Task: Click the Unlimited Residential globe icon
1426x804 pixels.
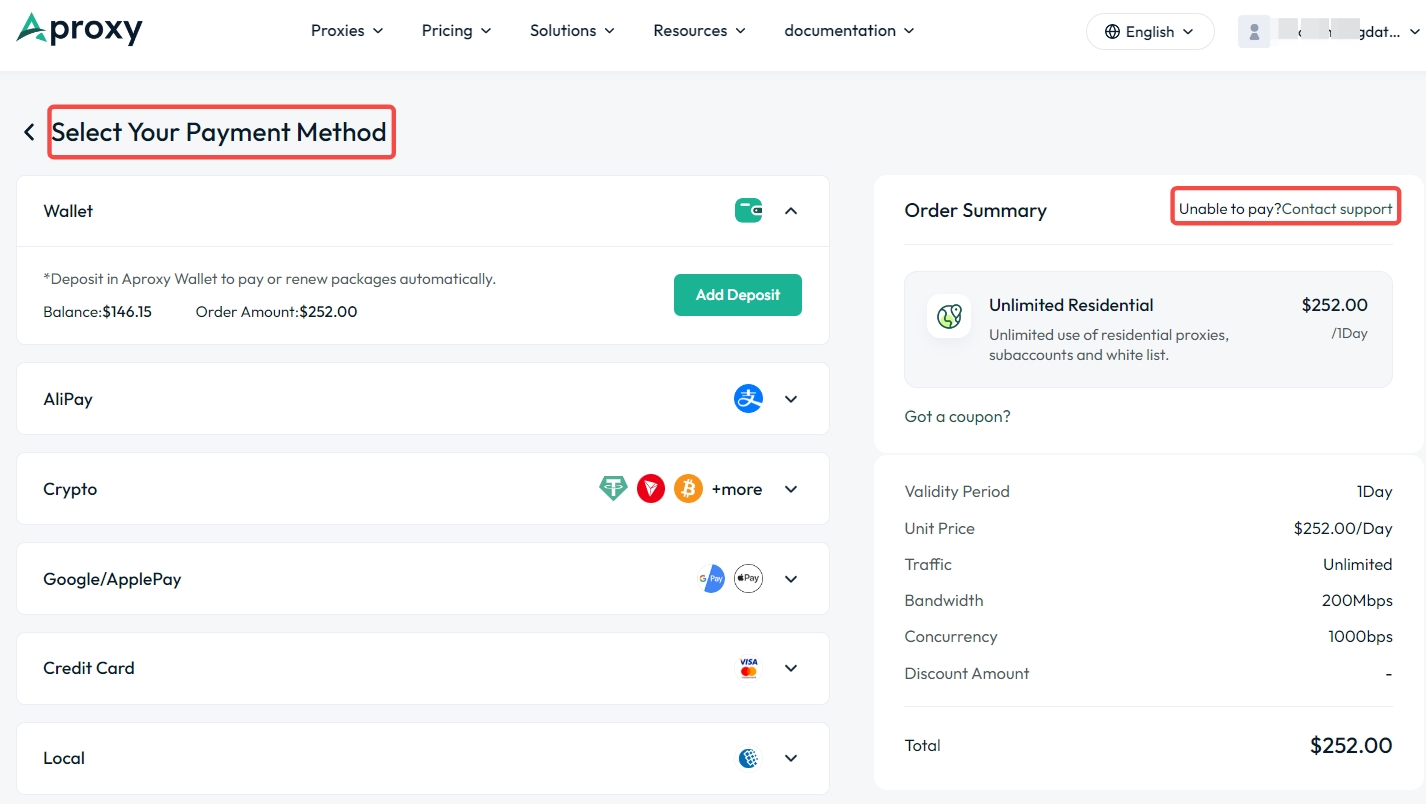Action: click(949, 317)
